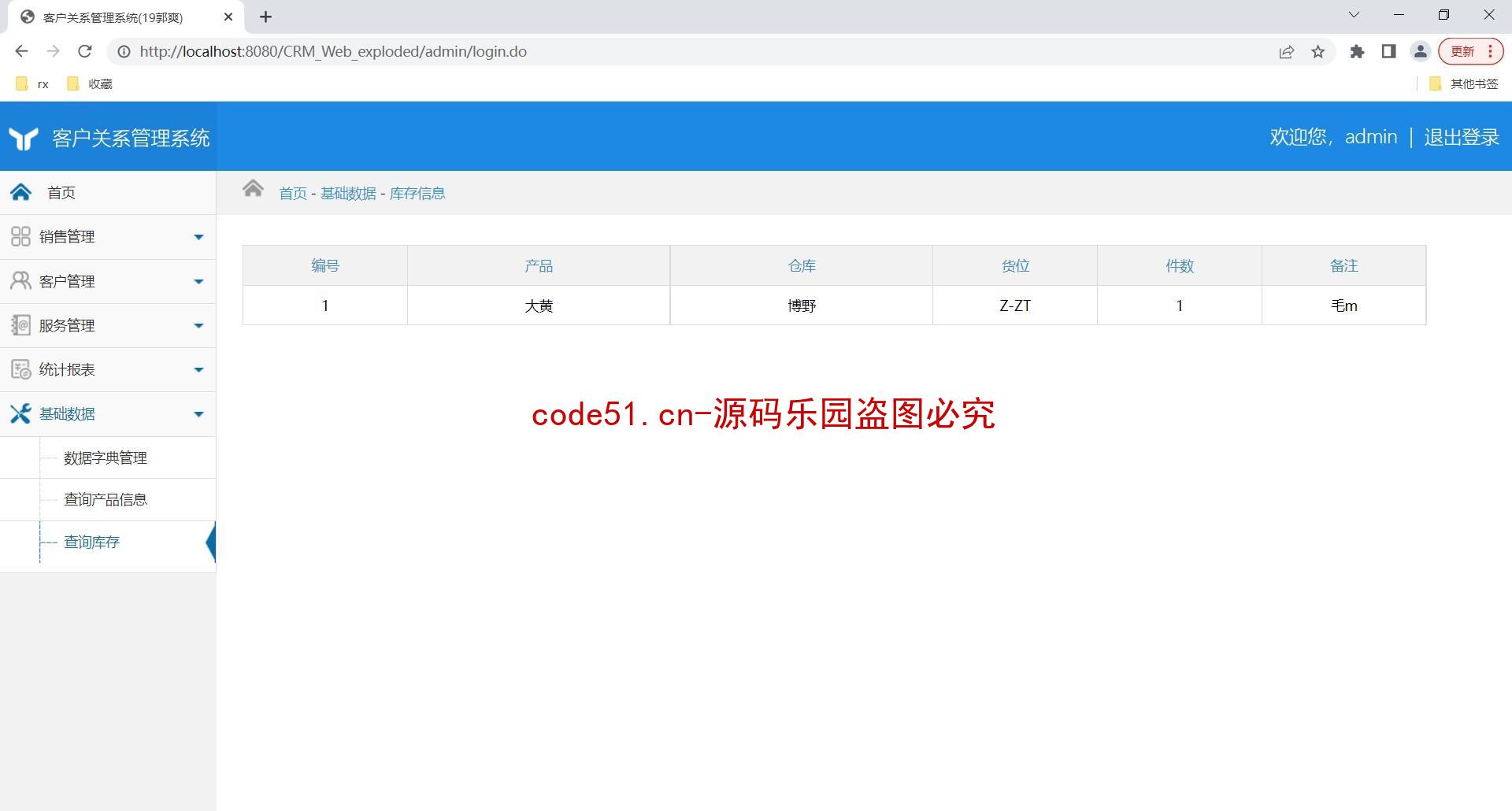
Task: Click 首页 breadcrumb link
Action: [x=293, y=193]
